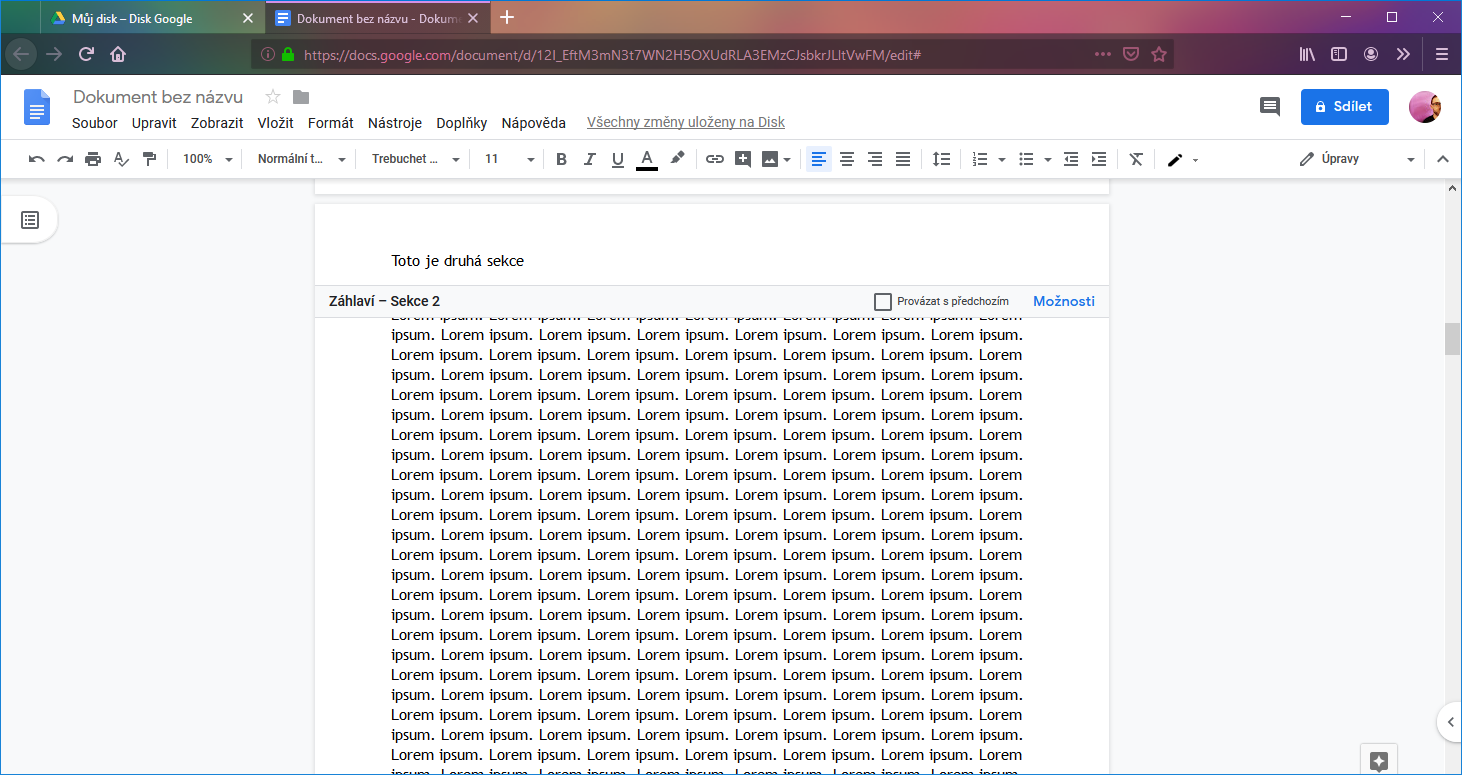Click the blue Sdílet share button
Viewport: 1462px width, 775px height.
[1344, 107]
